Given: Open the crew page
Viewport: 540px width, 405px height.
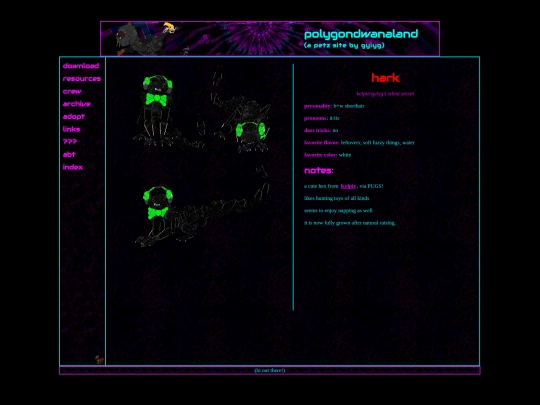Looking at the screenshot, I should coord(72,91).
